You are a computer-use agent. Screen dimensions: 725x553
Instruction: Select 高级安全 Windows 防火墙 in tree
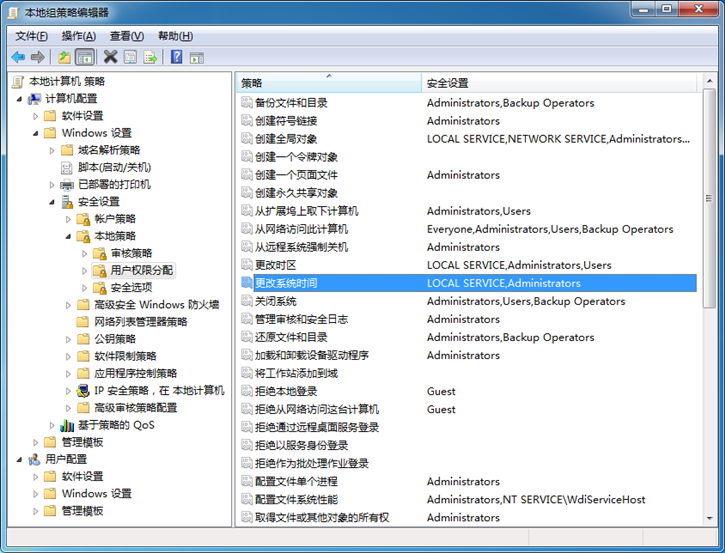(156, 305)
